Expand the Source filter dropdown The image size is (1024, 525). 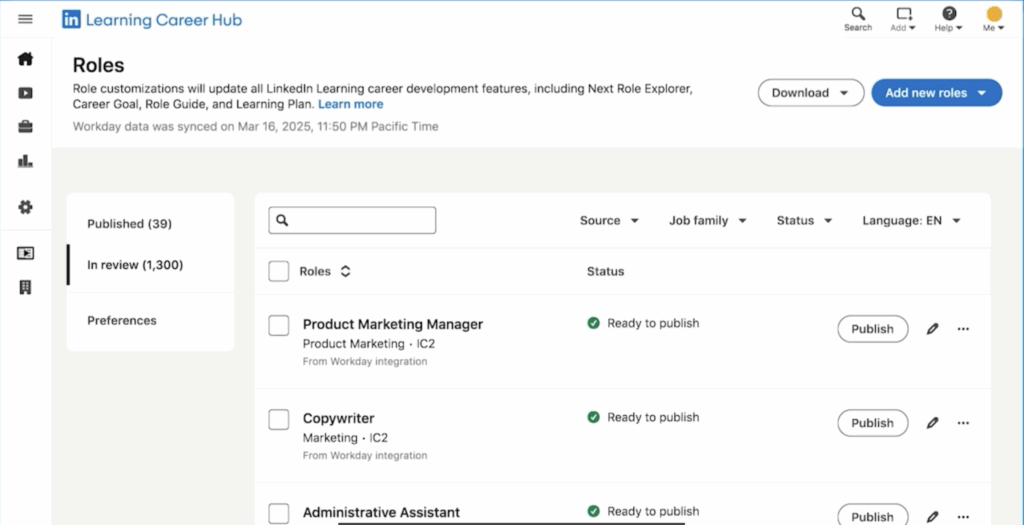point(609,221)
